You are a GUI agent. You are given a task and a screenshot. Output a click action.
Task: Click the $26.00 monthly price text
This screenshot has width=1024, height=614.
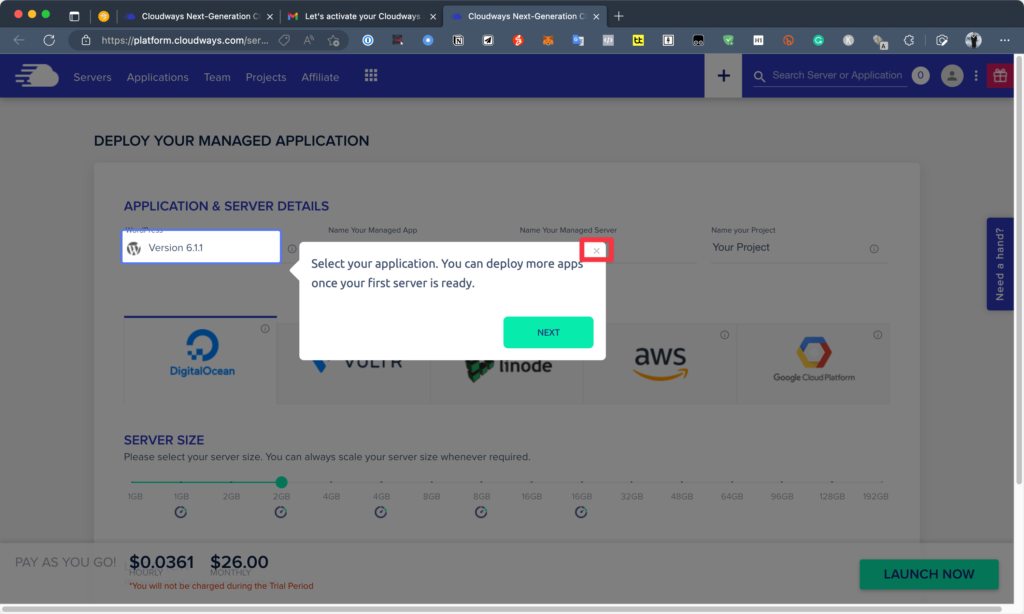pyautogui.click(x=239, y=562)
